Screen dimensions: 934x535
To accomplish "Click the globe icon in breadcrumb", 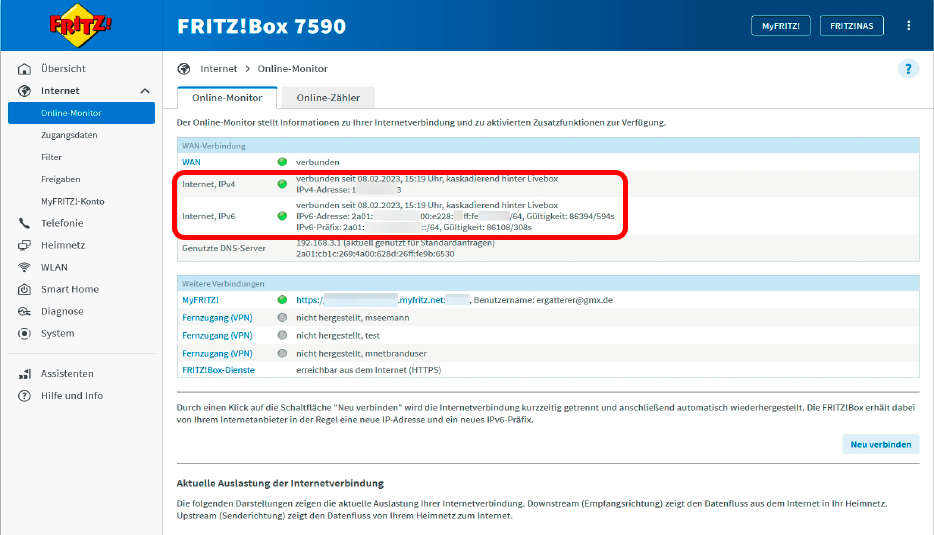I will pos(183,69).
